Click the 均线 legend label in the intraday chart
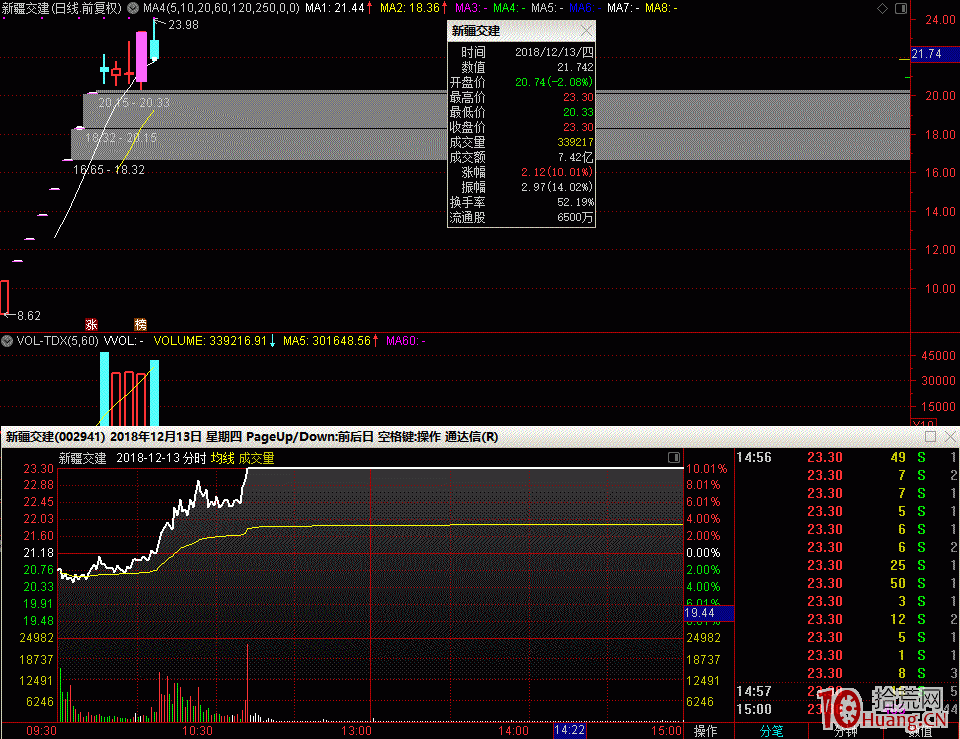This screenshot has width=960, height=739. (221, 458)
